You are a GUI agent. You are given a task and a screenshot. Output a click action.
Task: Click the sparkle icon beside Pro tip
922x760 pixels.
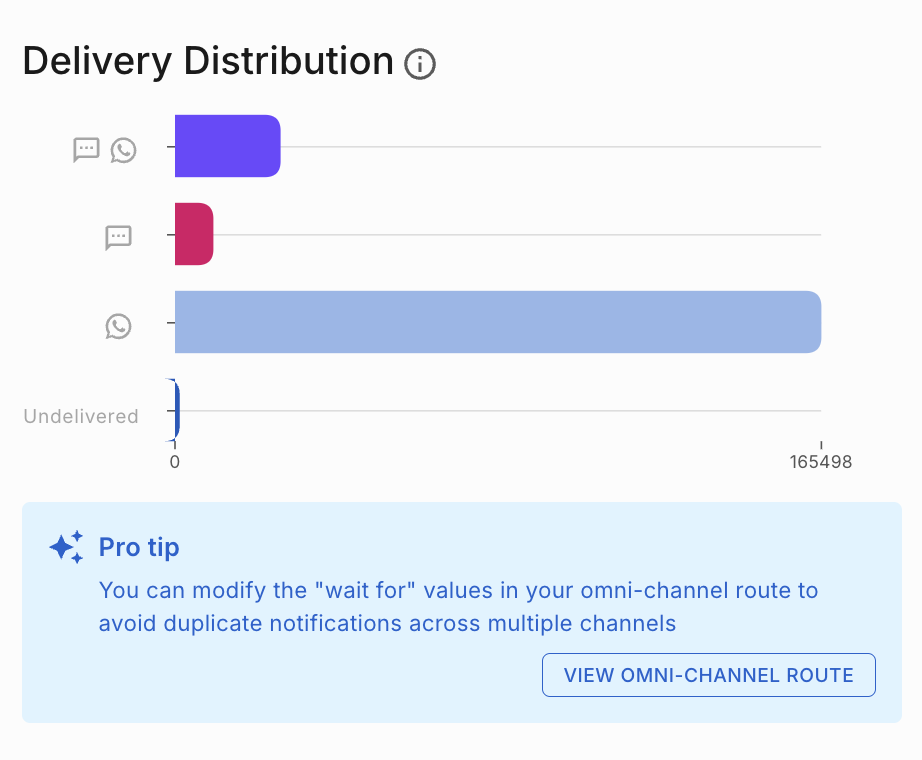66,547
